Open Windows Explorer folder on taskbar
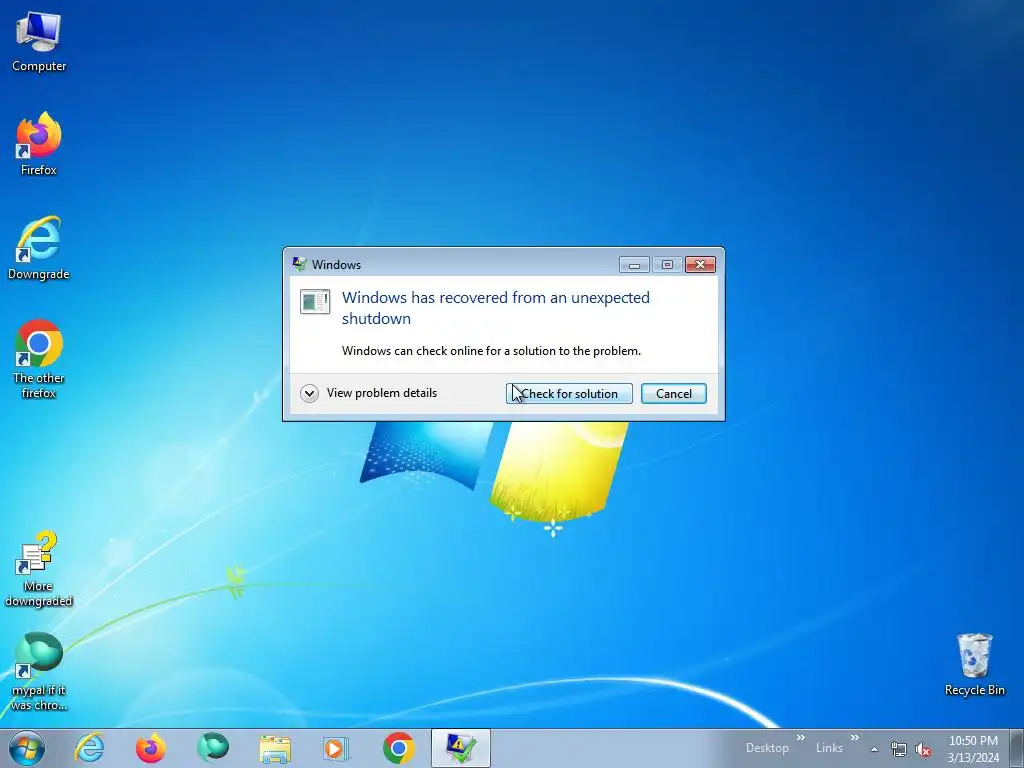Image resolution: width=1024 pixels, height=768 pixels. (x=275, y=748)
